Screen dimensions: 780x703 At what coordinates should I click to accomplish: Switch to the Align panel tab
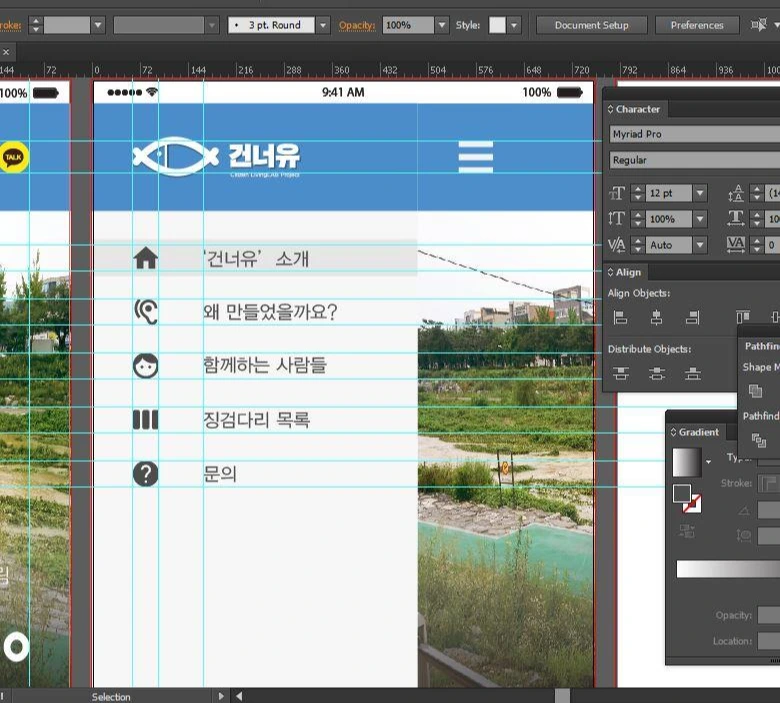[x=628, y=272]
